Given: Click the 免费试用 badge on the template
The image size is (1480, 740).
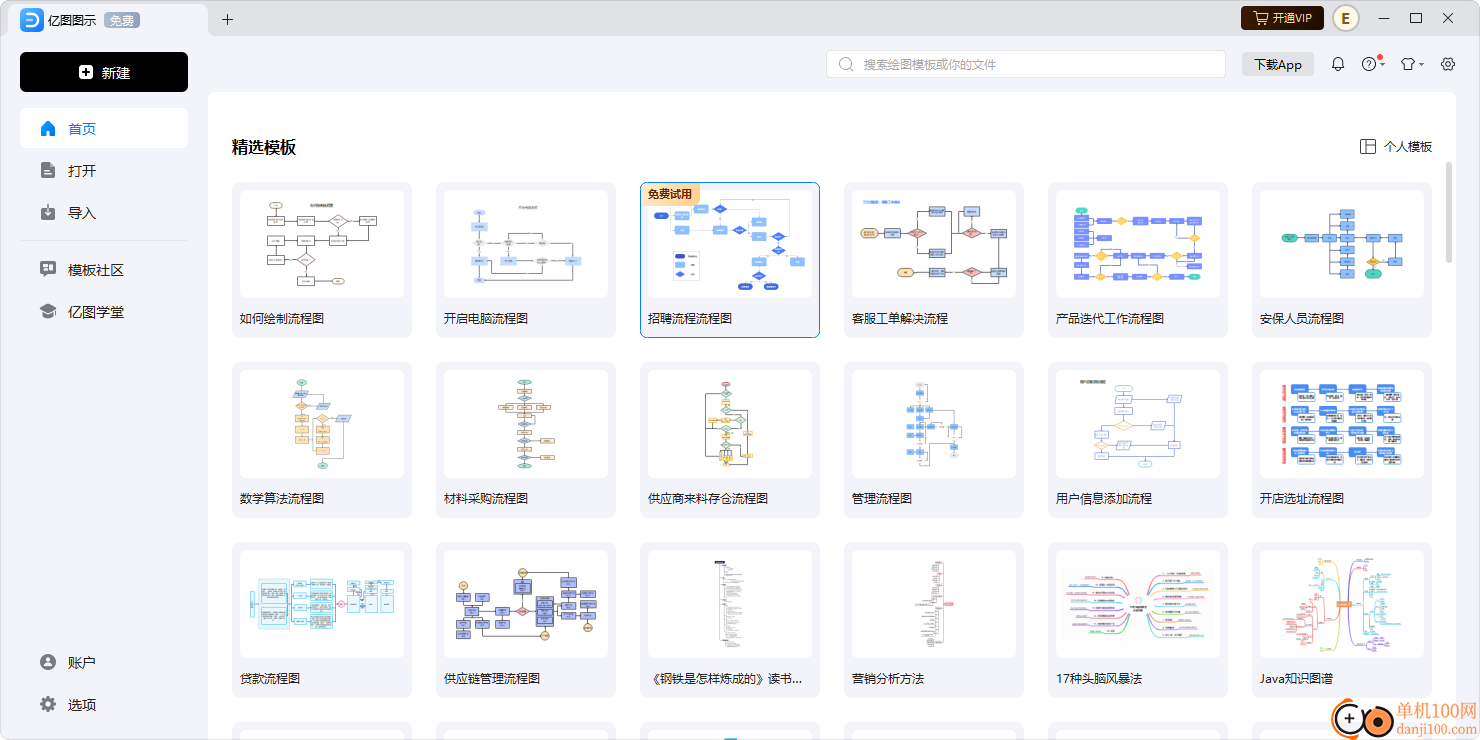Looking at the screenshot, I should [x=670, y=194].
